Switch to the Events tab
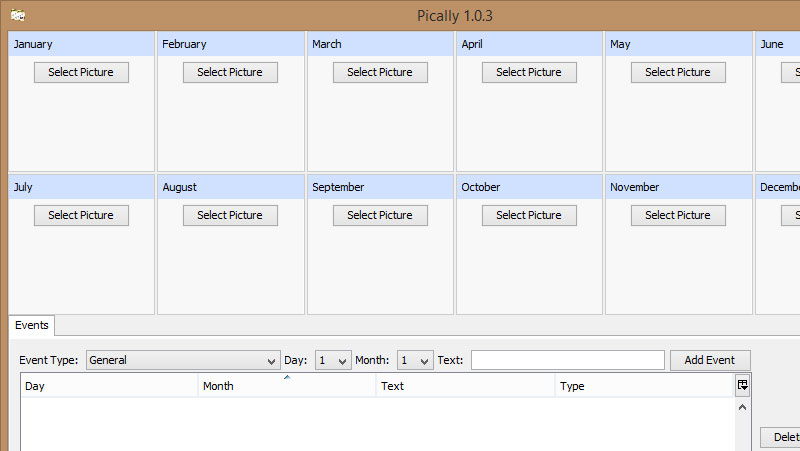This screenshot has width=800, height=451. 32,325
